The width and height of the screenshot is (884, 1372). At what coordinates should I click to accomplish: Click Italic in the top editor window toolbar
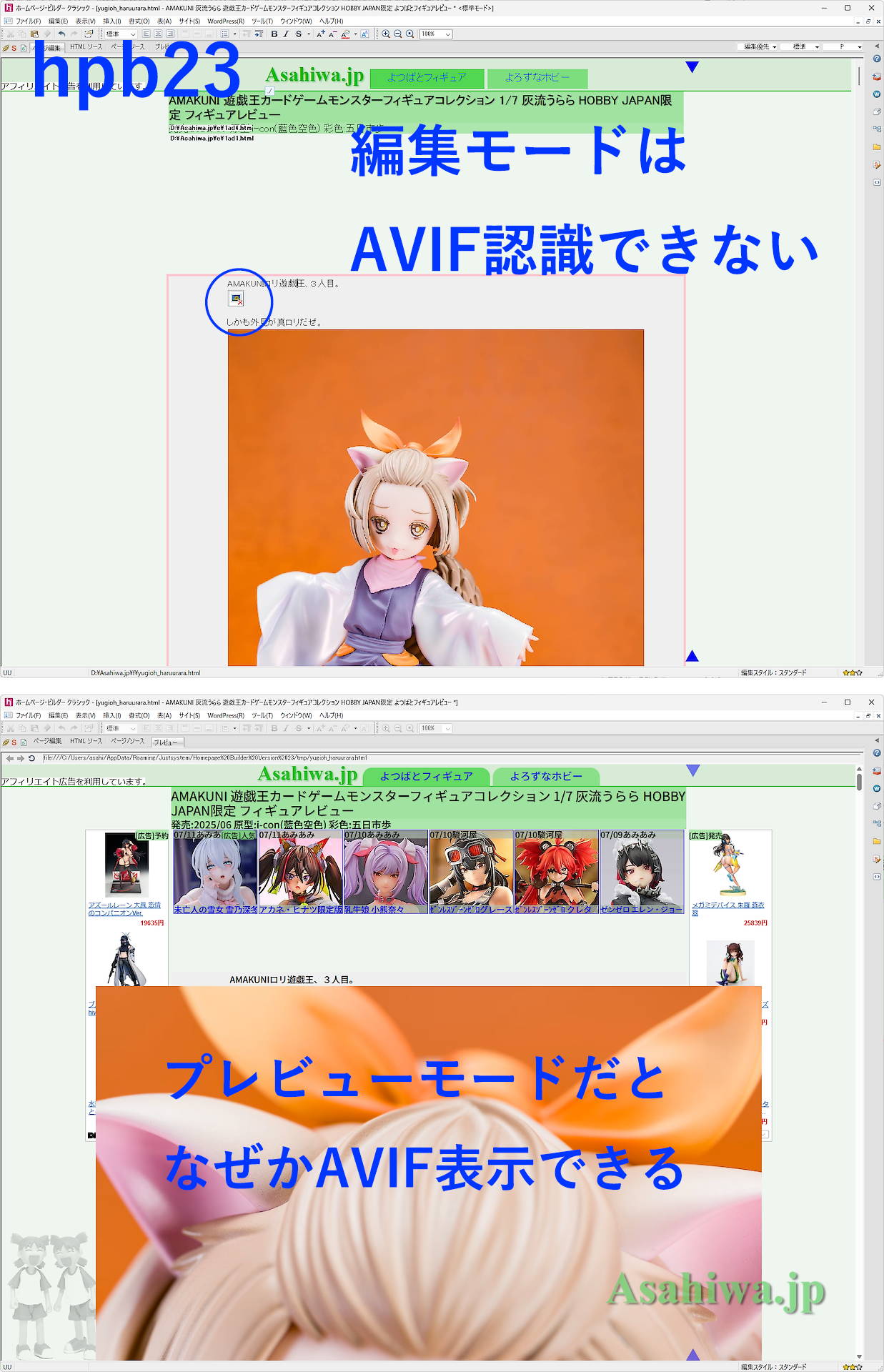pyautogui.click(x=286, y=34)
